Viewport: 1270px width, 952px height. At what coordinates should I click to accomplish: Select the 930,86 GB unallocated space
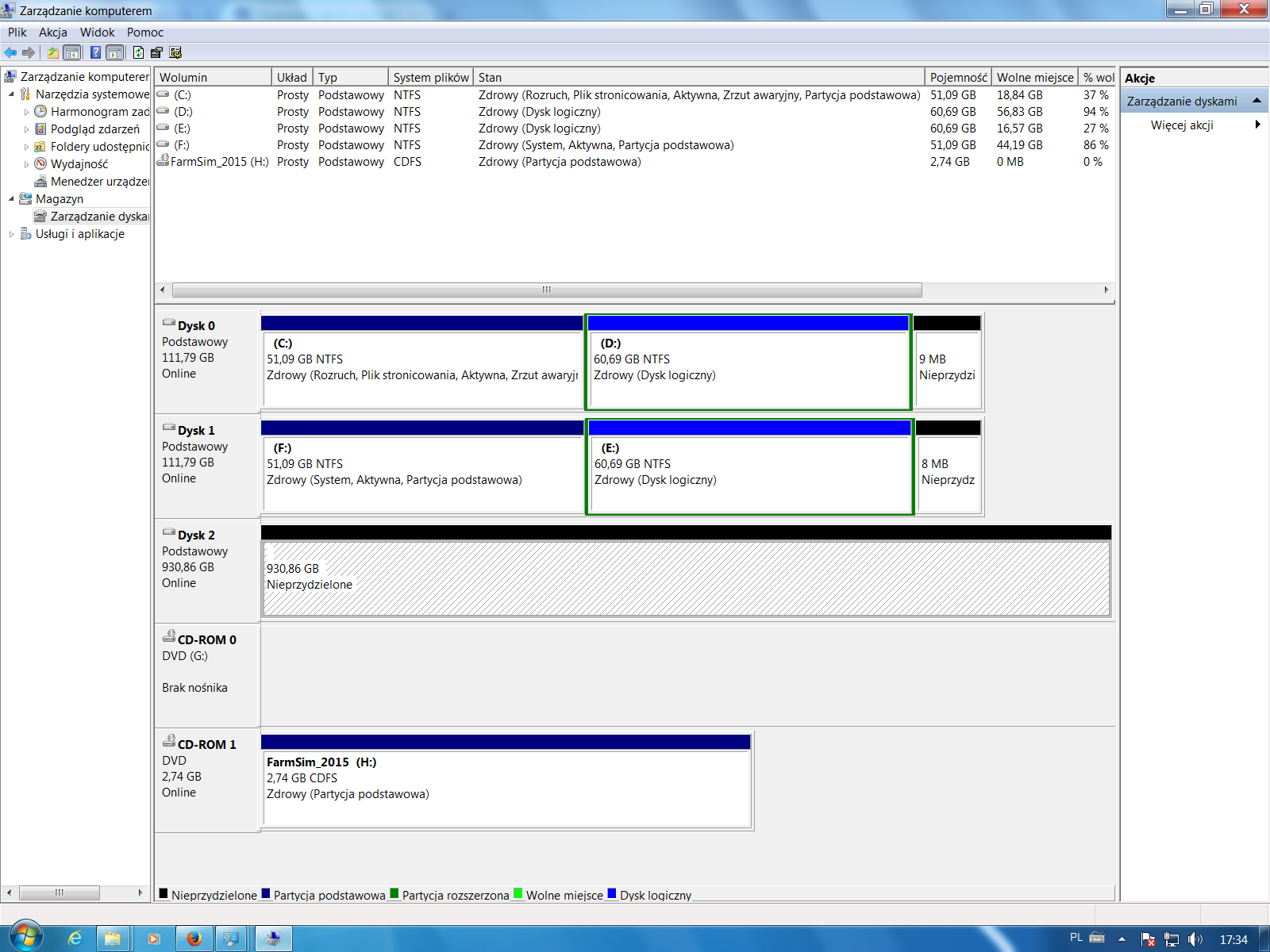coord(686,571)
